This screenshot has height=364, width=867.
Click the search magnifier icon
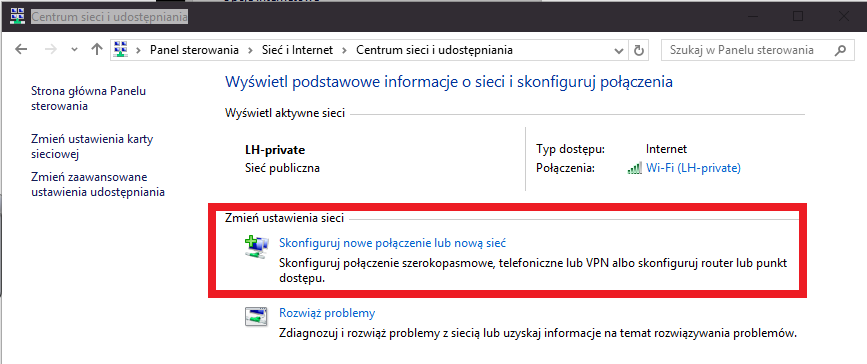(840, 50)
